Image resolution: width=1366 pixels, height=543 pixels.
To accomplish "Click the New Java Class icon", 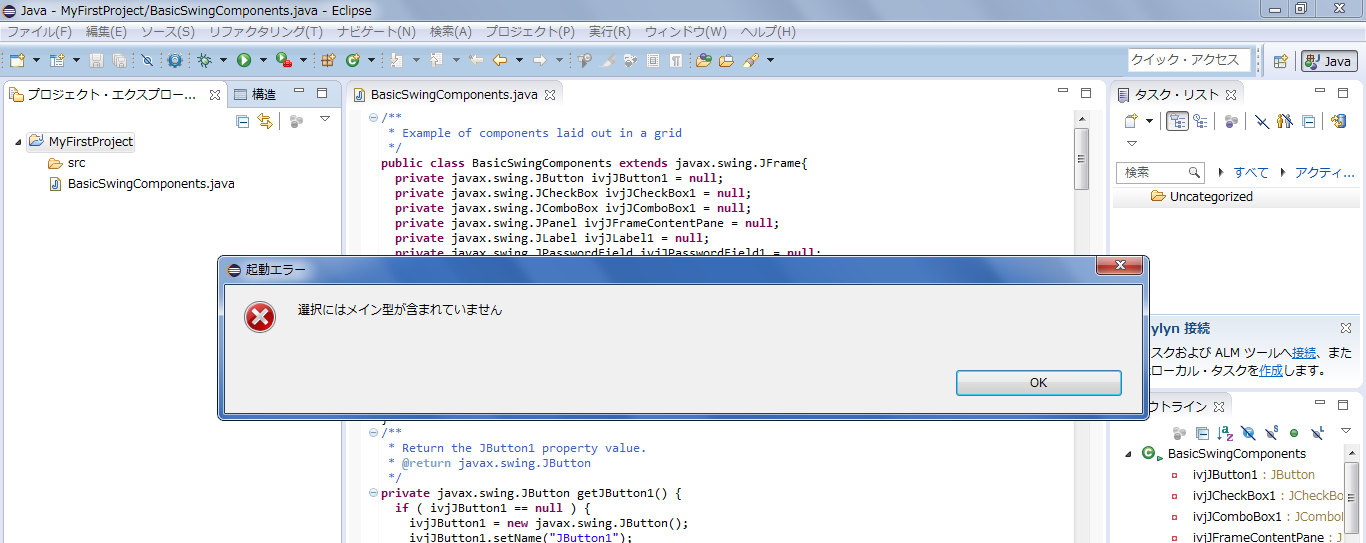I will click(353, 61).
